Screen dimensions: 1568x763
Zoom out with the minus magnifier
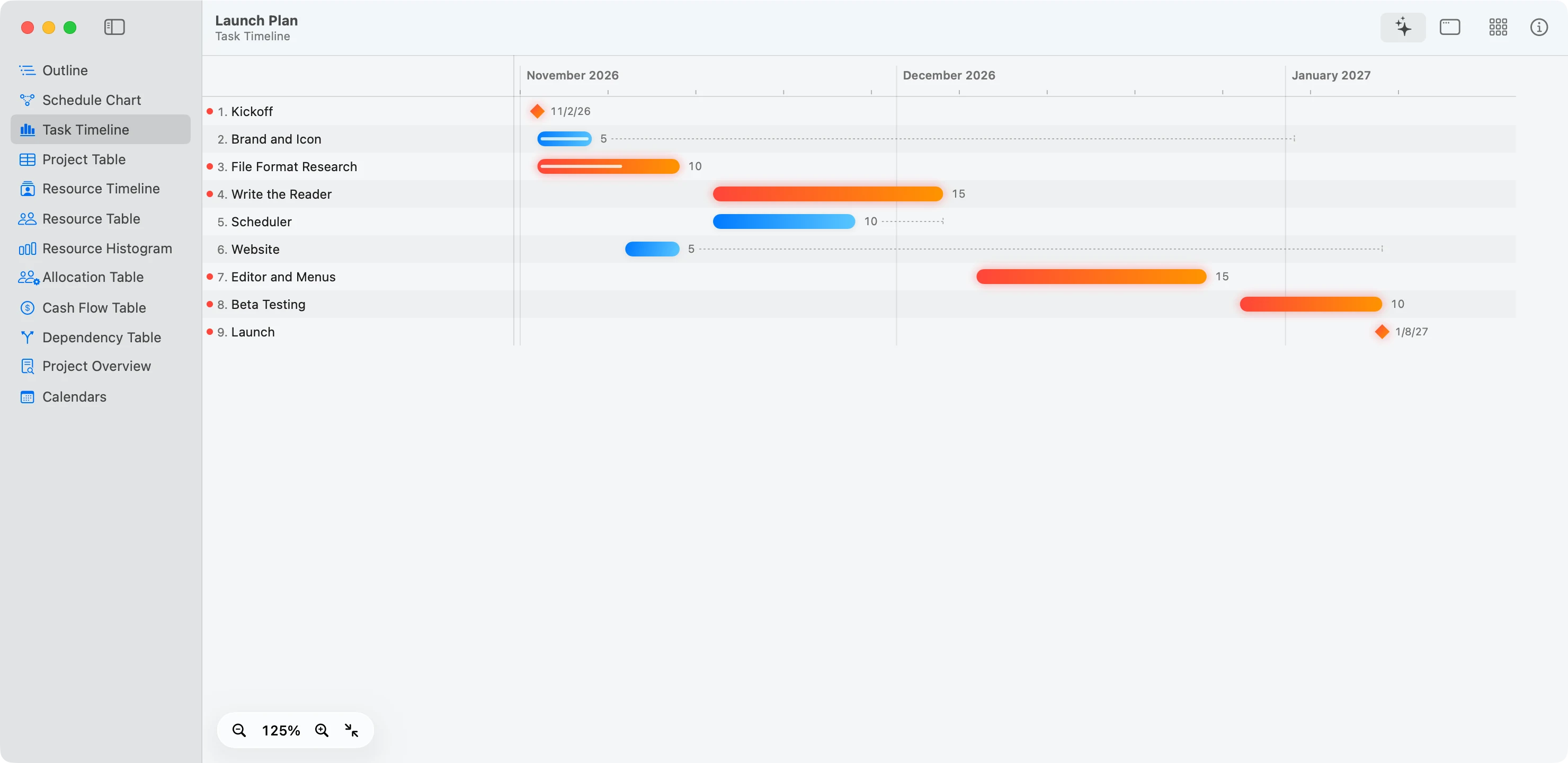pos(239,730)
